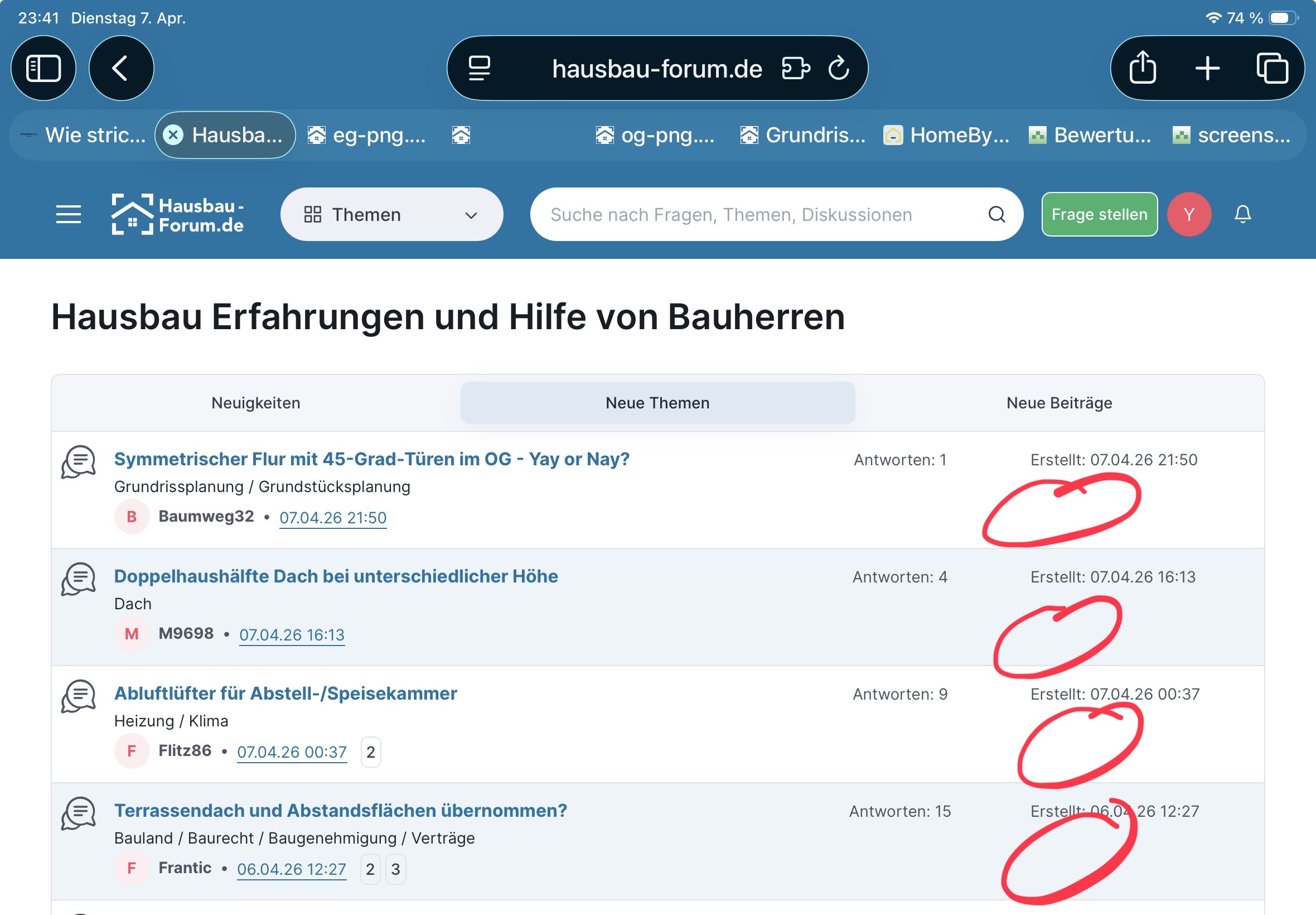Open the forum hamburger menu
1316x915 pixels.
[x=69, y=214]
